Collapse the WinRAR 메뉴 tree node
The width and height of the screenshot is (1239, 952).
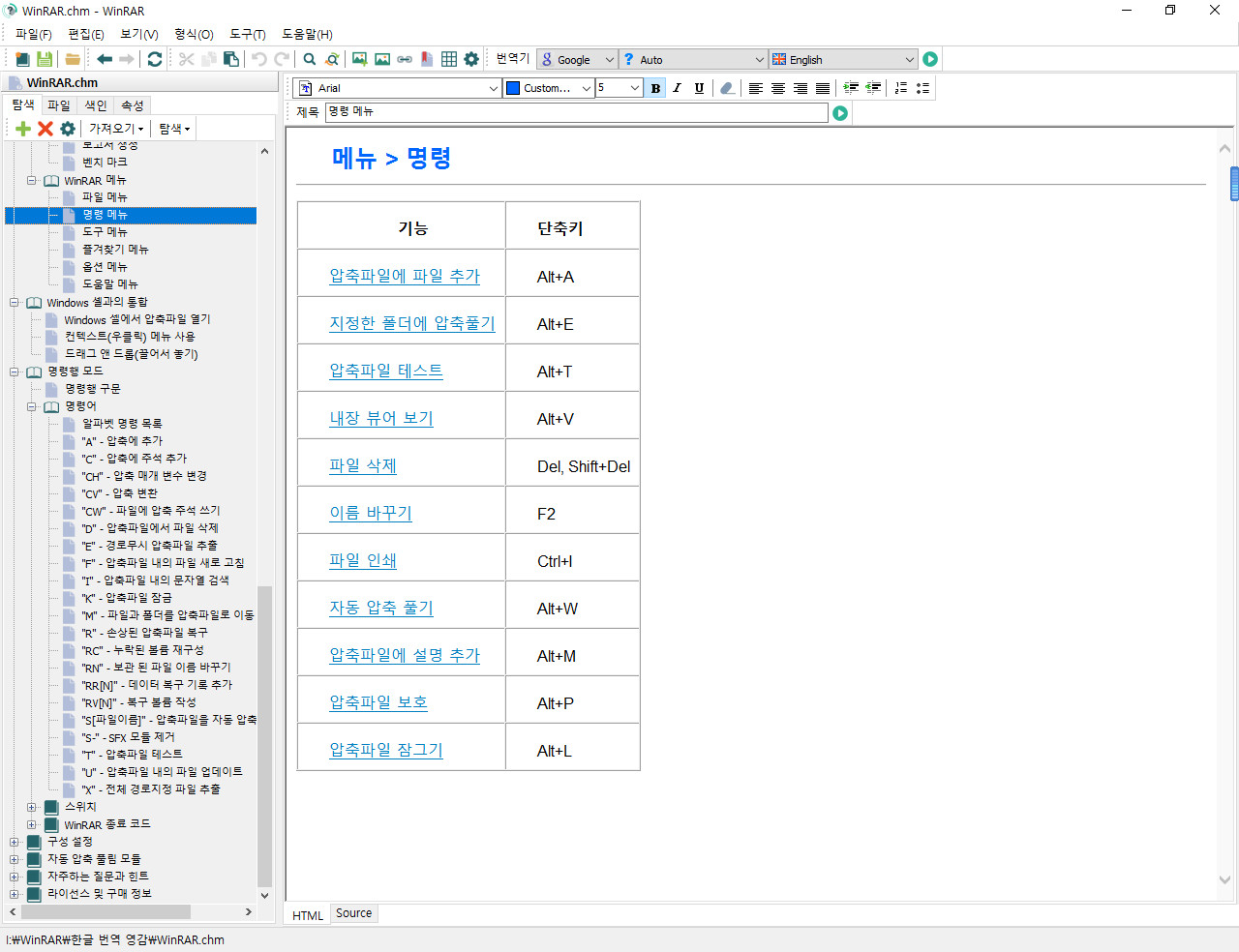point(31,181)
